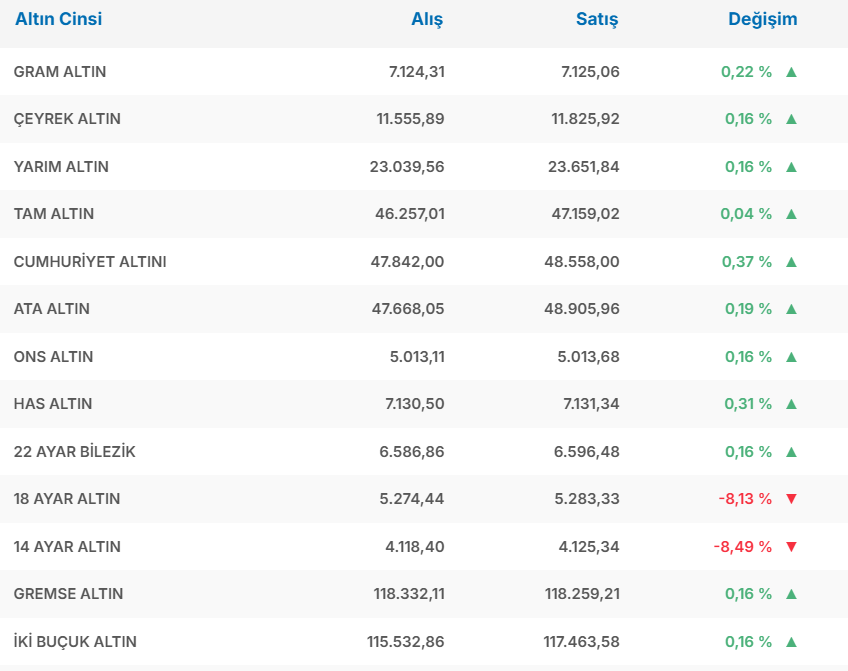Click the ÇEYREK ALTIN label
848x671 pixels.
pyautogui.click(x=67, y=119)
